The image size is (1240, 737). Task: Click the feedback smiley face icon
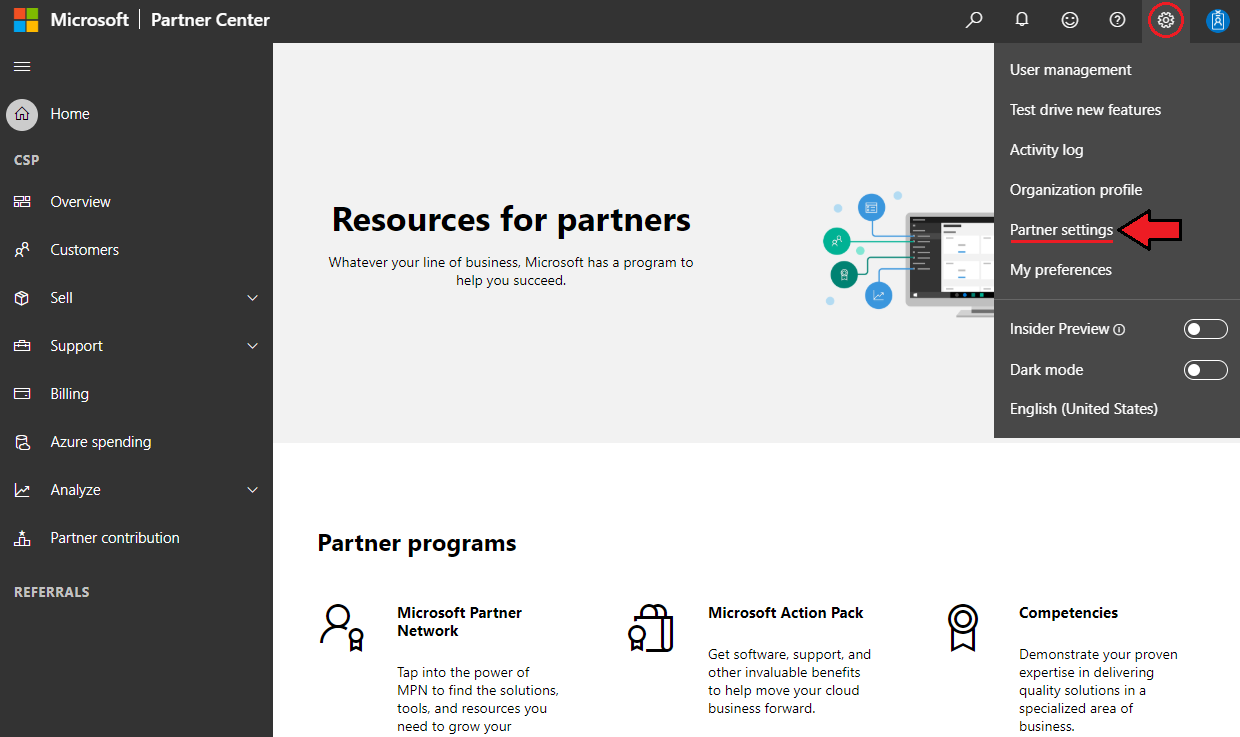click(1070, 20)
